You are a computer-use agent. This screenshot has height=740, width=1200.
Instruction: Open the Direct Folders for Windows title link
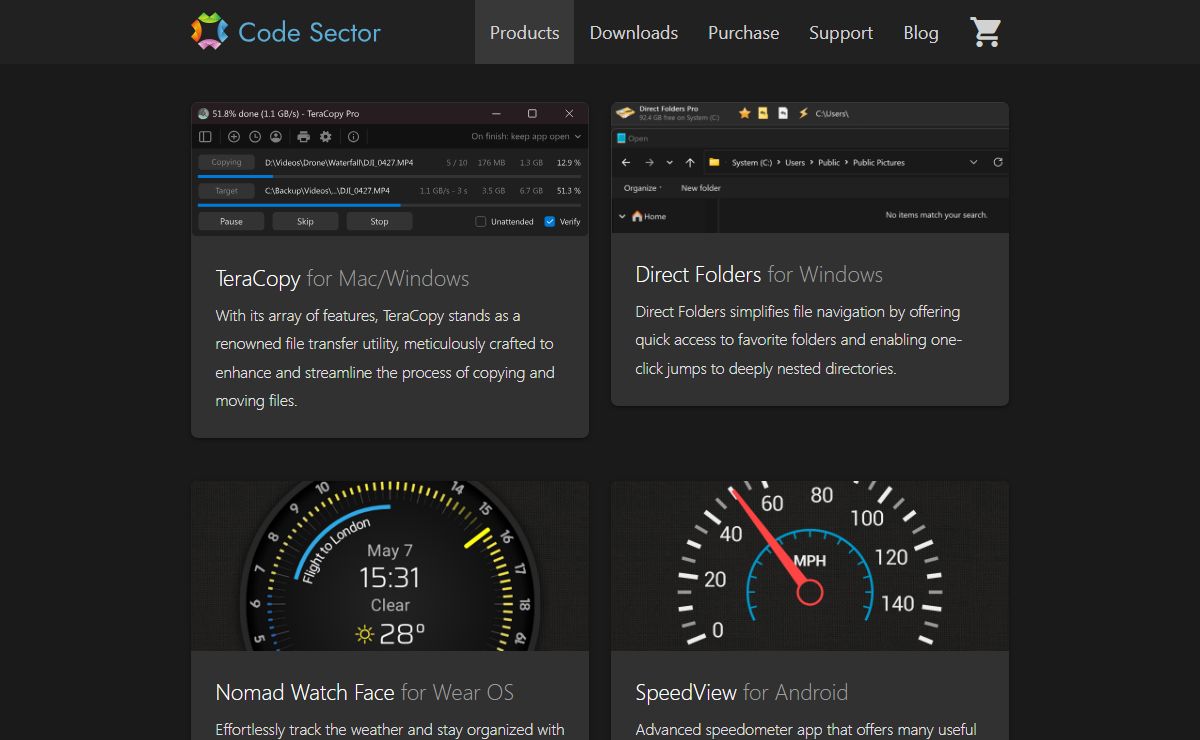tap(759, 274)
